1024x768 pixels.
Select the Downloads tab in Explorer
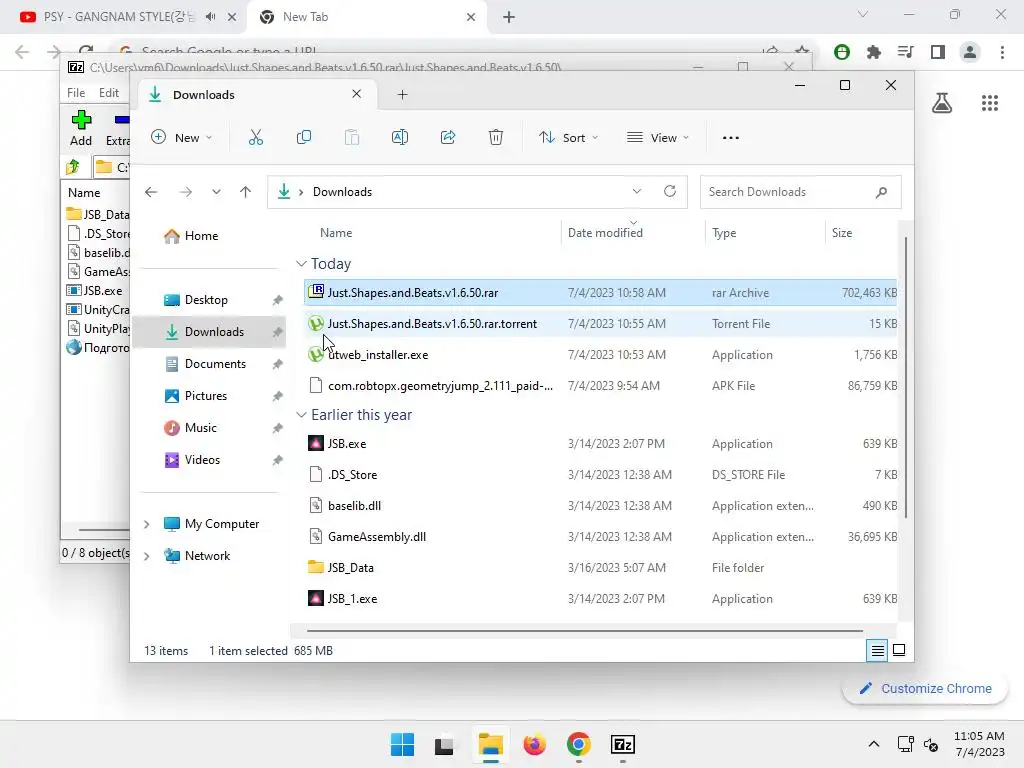coord(256,95)
